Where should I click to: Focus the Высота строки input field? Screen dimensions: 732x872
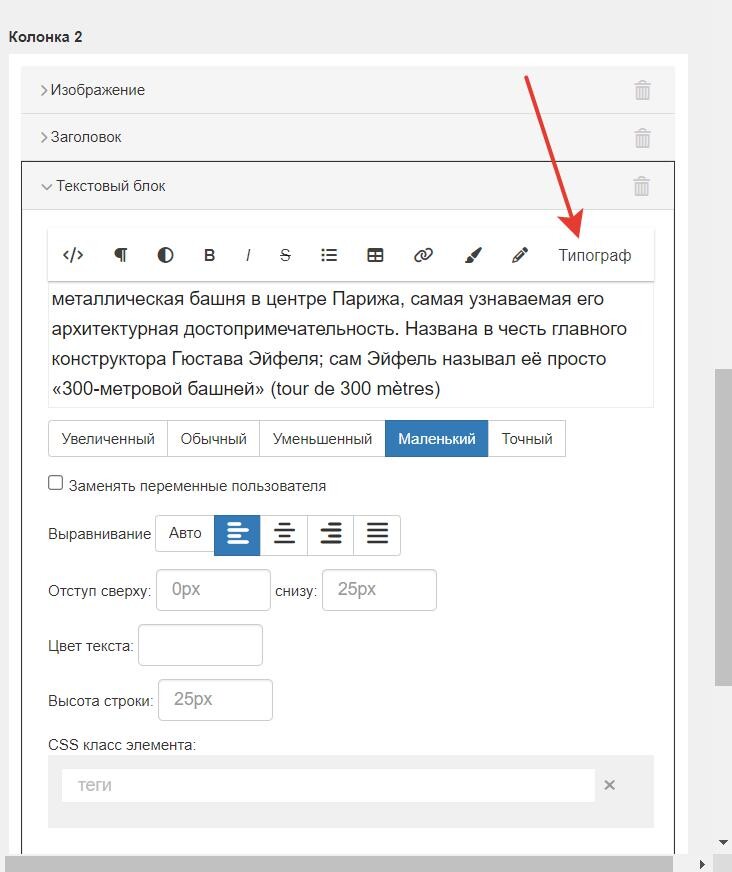[x=215, y=700]
